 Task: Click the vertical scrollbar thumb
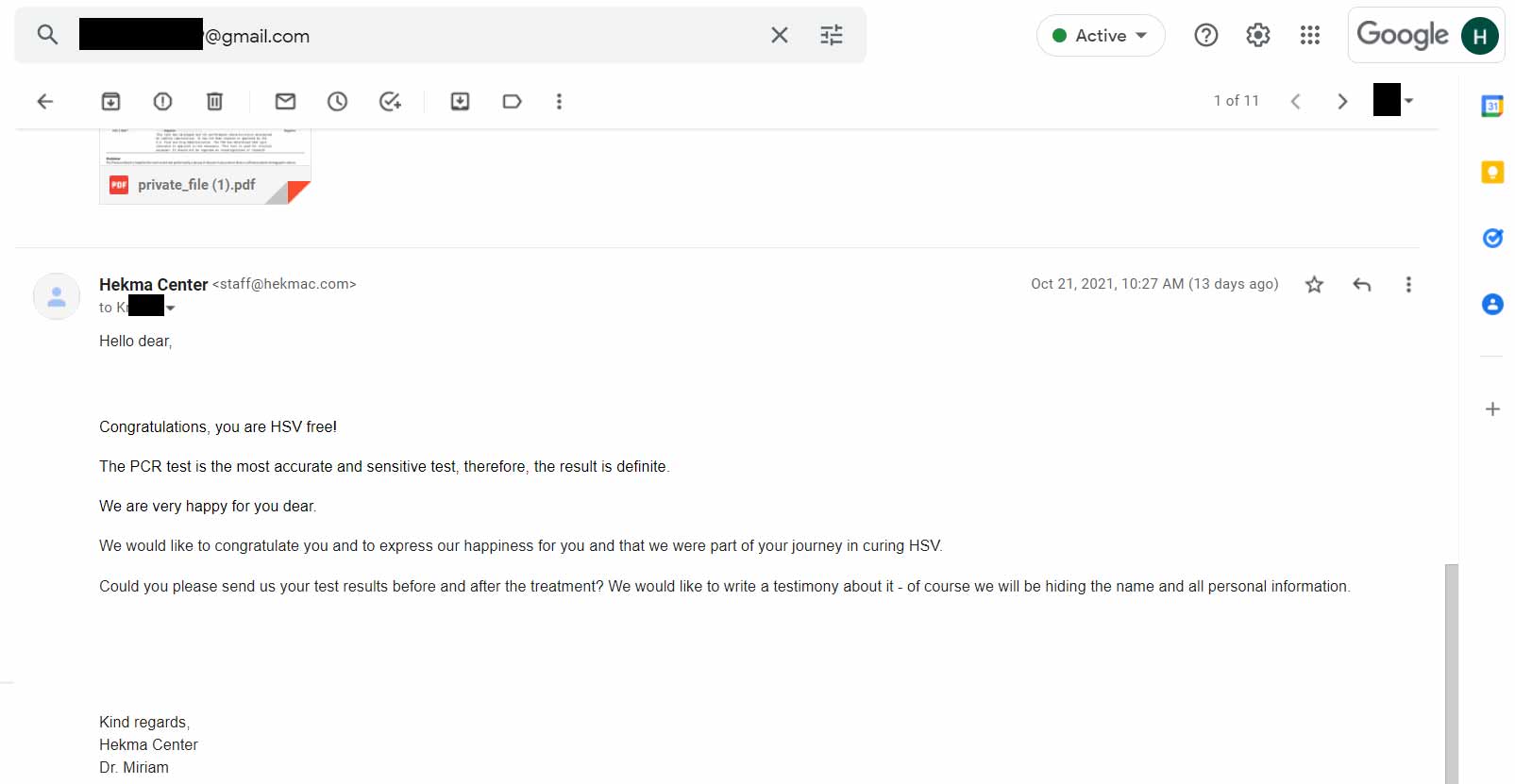pos(1452,674)
